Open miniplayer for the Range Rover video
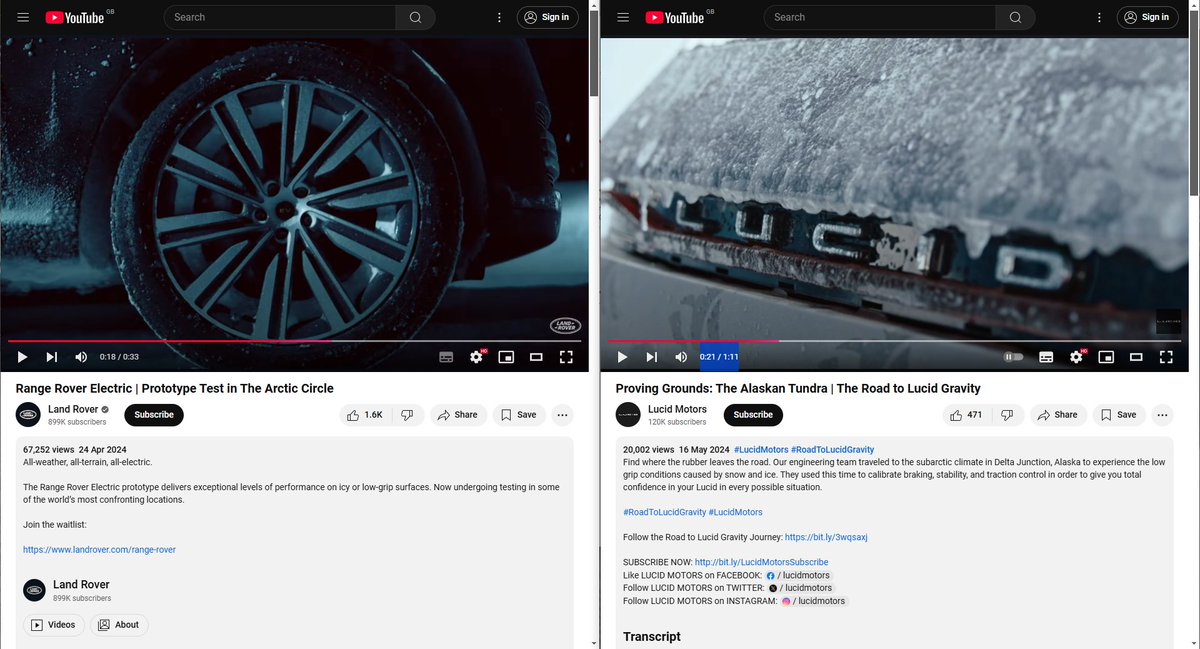 [506, 356]
